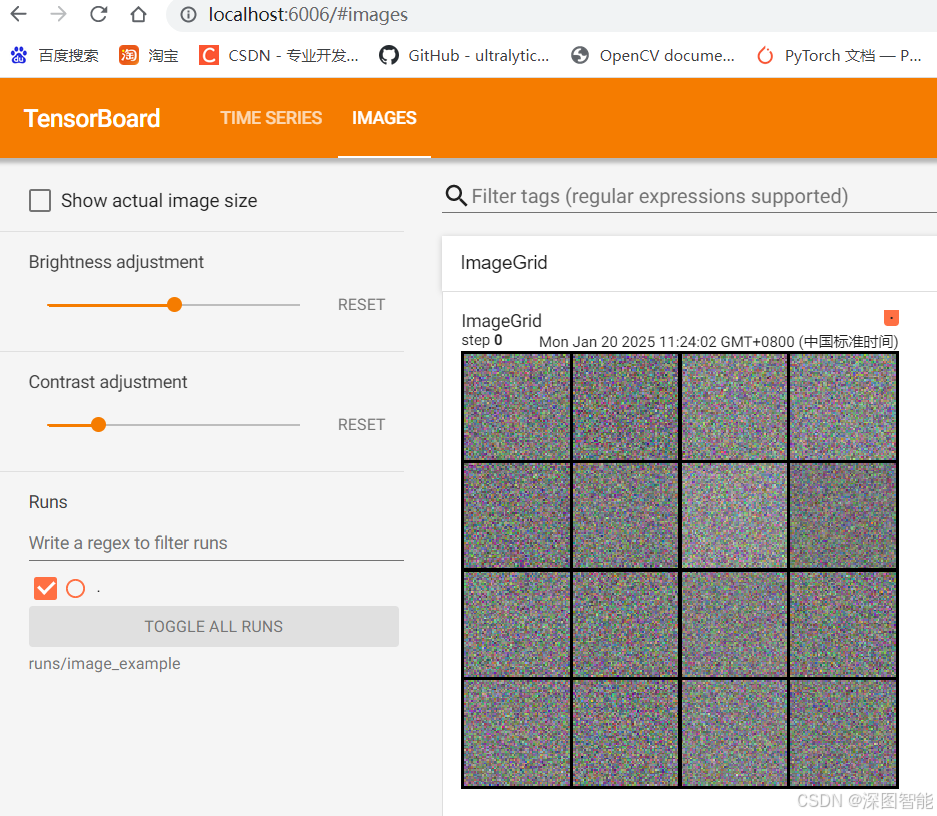Click the Brightness adjustment label
The image size is (937, 816).
coord(117,262)
